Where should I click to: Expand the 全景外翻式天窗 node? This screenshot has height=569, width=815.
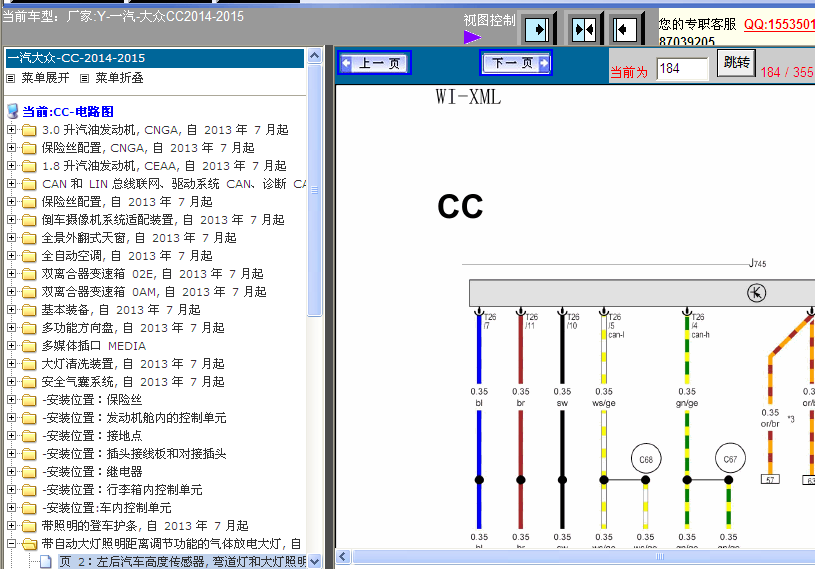tap(11, 237)
